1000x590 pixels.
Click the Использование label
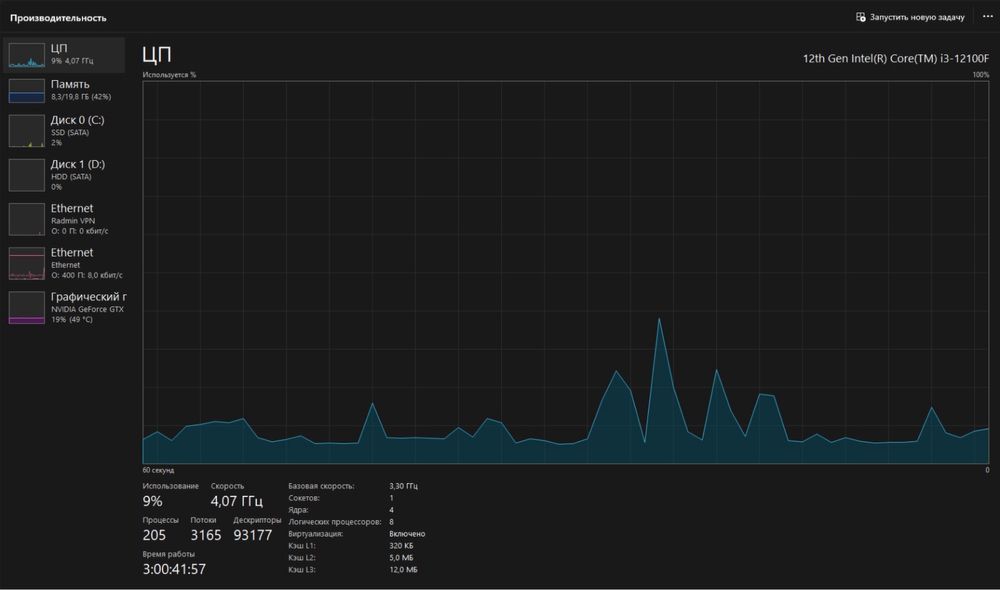(170, 486)
